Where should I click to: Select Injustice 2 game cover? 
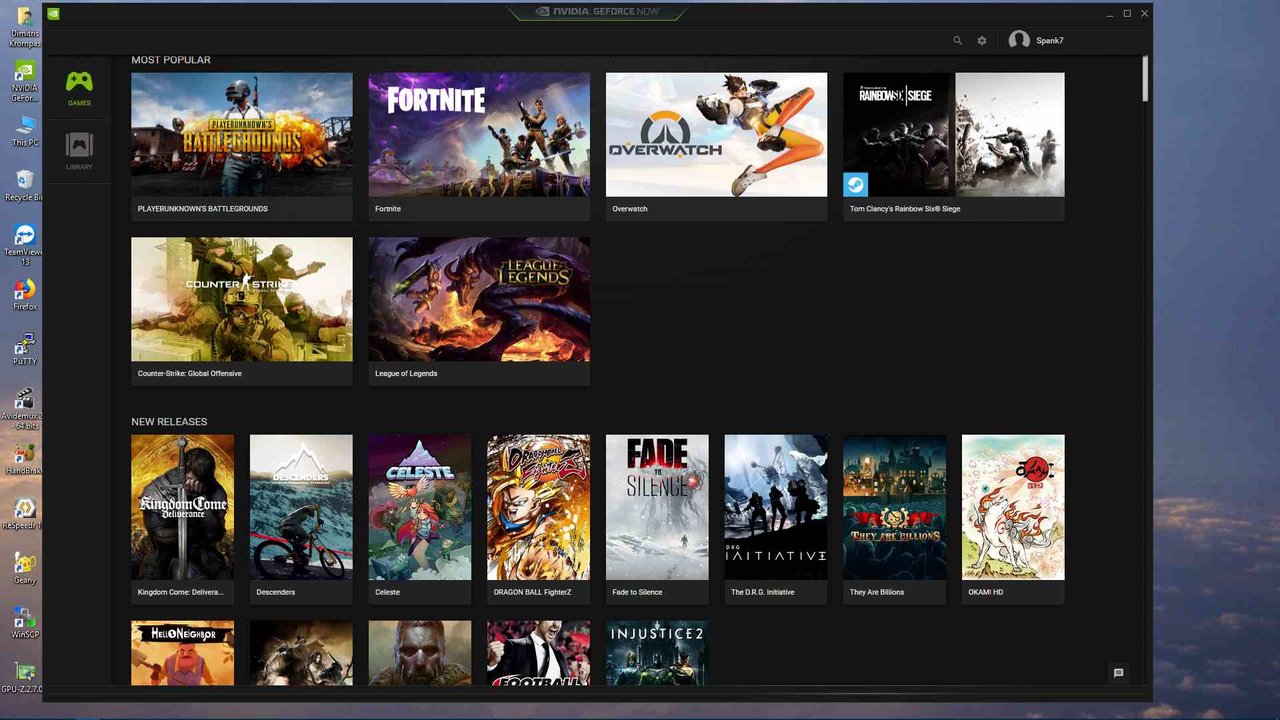pyautogui.click(x=657, y=653)
